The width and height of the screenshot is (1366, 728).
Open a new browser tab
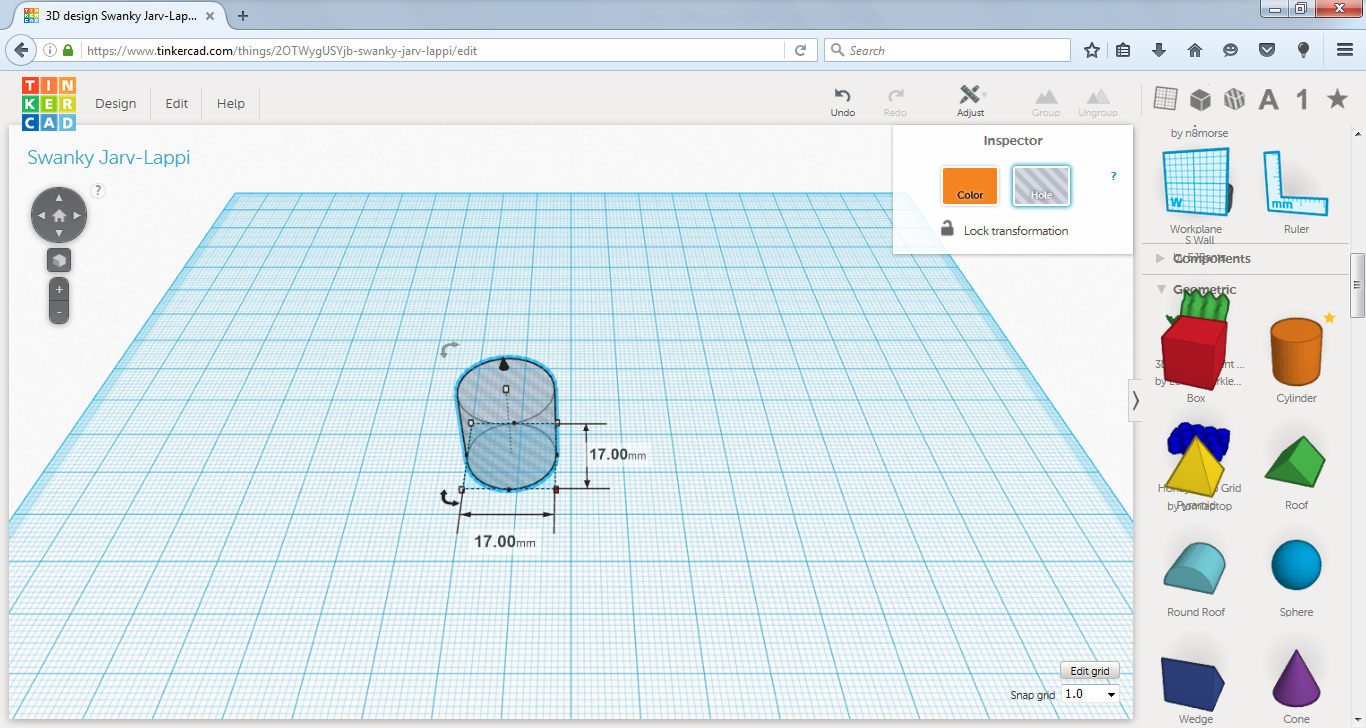click(243, 16)
